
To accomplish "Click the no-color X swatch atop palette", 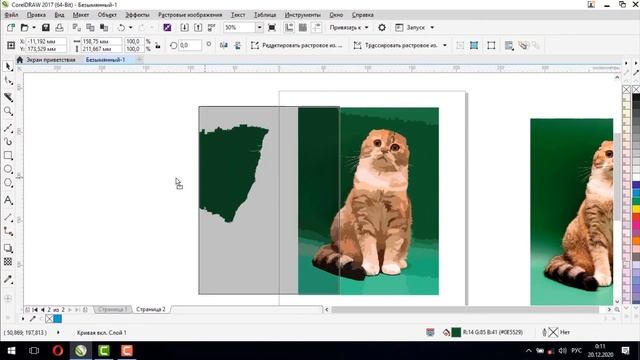I will coord(627,89).
